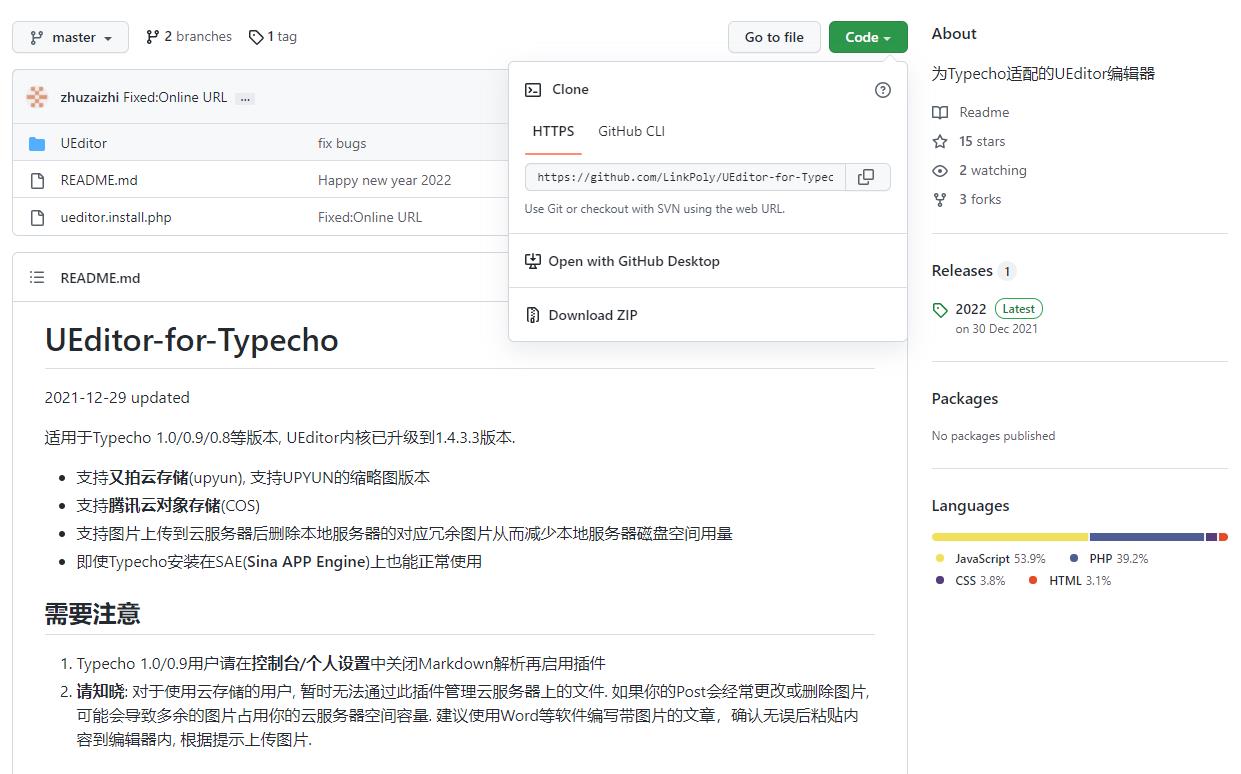Open the 2 branches link
This screenshot has width=1241, height=774.
pyautogui.click(x=189, y=36)
